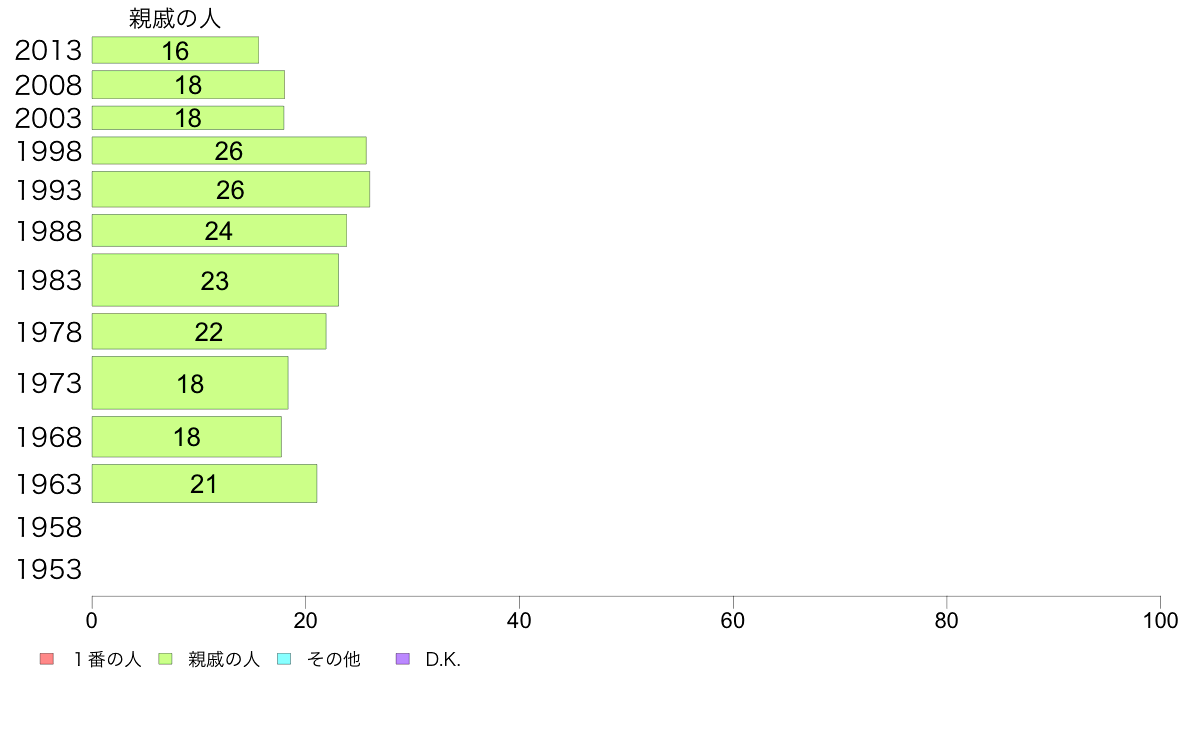
Task: Click the 1978 bar with value 22
Action: [x=209, y=332]
